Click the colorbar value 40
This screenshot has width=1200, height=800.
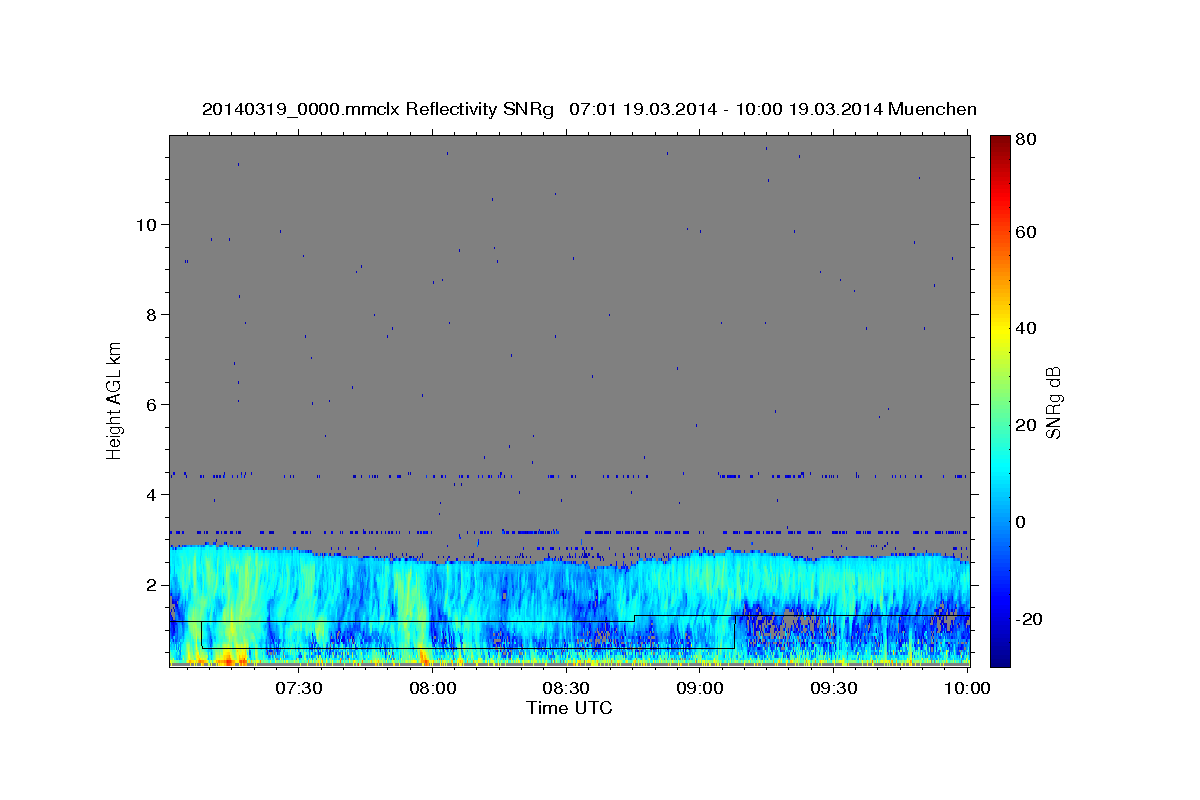point(1025,328)
